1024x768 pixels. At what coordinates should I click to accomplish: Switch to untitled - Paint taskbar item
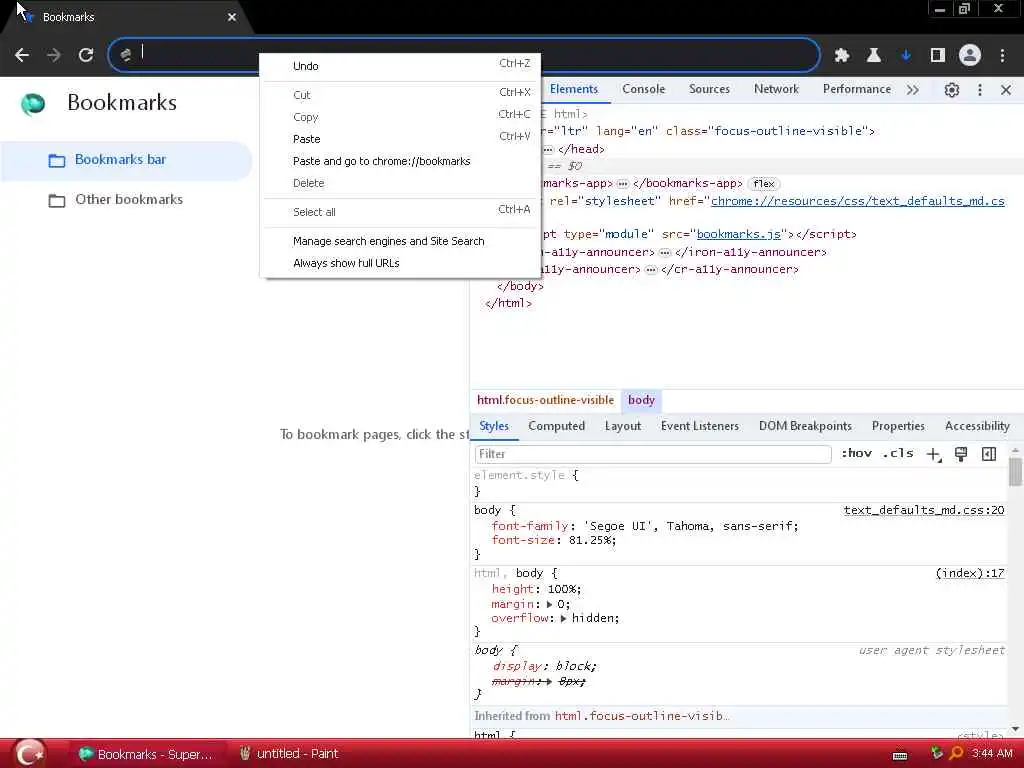coord(290,754)
